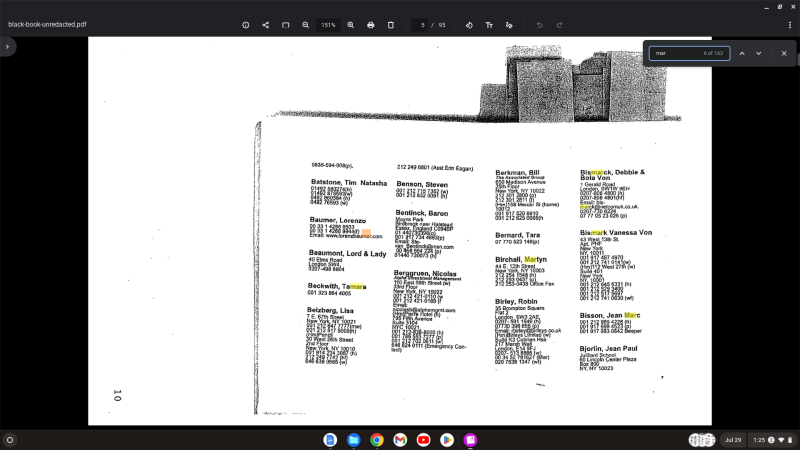800x450 pixels.
Task: Click the share icon in toolbar
Action: [x=265, y=24]
